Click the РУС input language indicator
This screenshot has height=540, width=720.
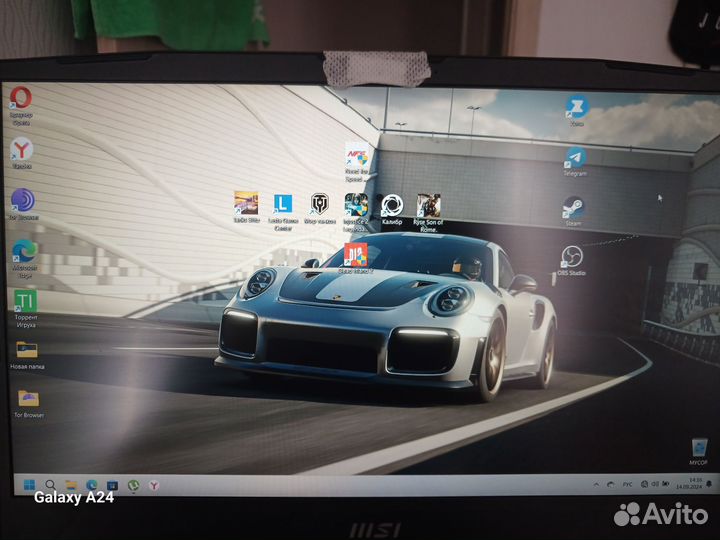(x=627, y=484)
